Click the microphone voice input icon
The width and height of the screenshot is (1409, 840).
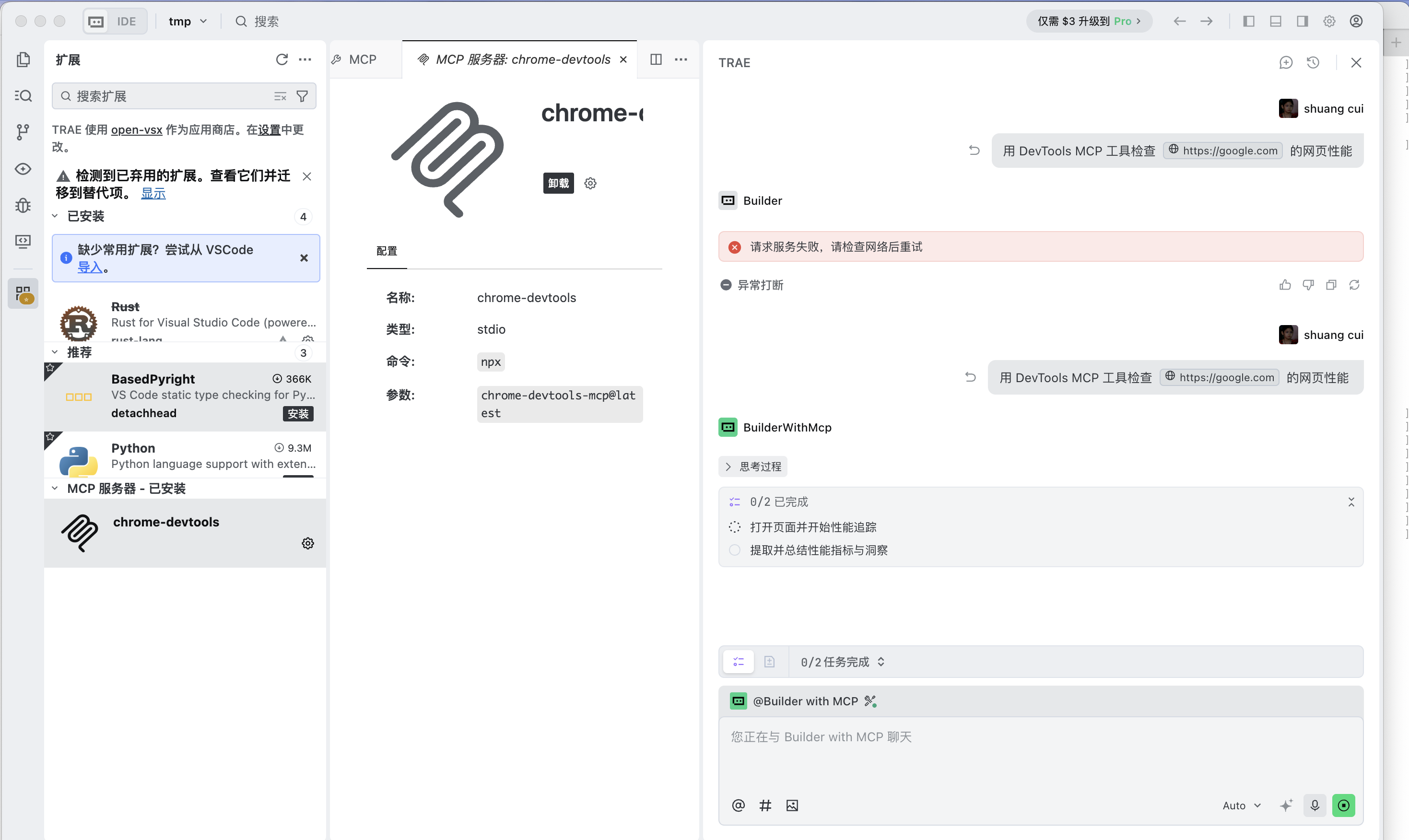tap(1315, 805)
